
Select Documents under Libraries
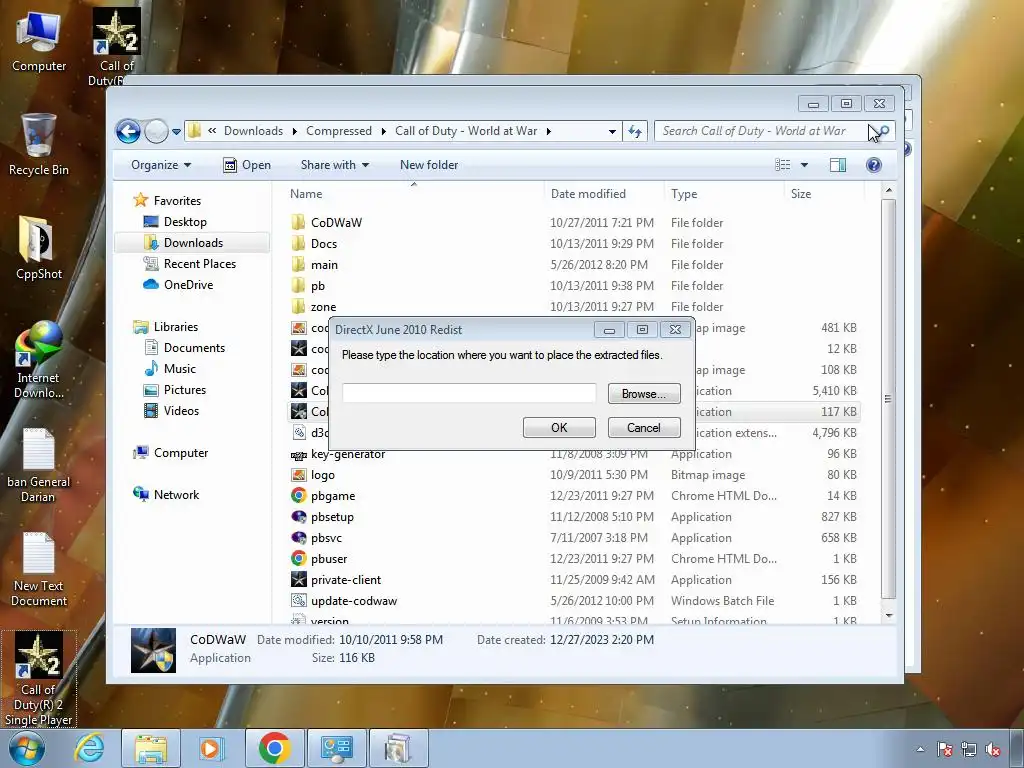pyautogui.click(x=194, y=348)
